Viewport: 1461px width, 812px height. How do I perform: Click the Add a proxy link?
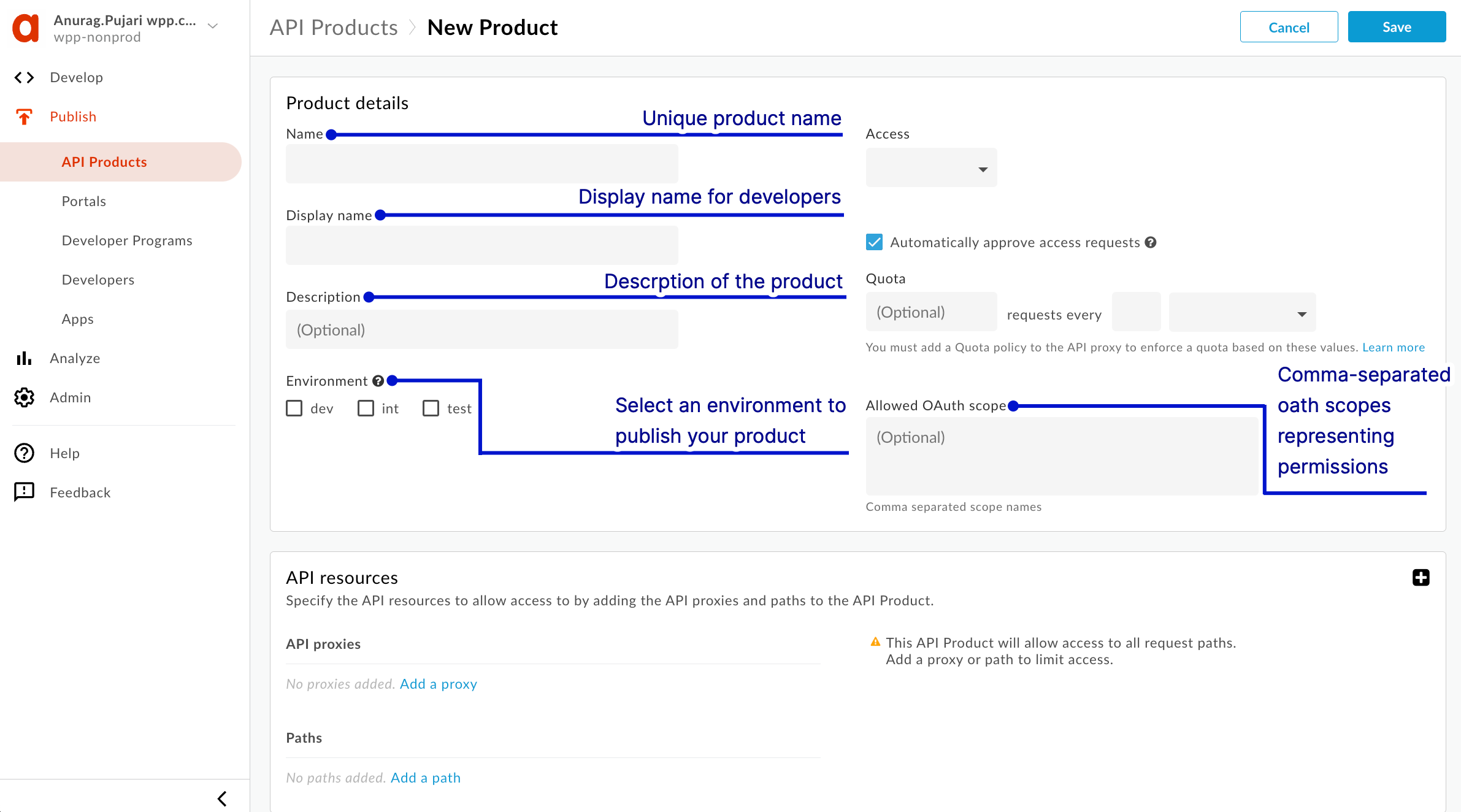coord(438,684)
